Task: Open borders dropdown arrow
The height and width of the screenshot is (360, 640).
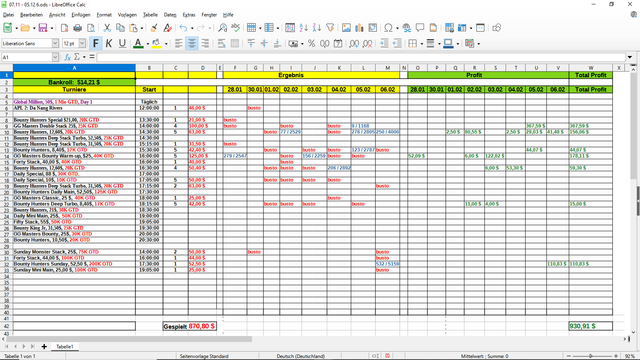Action: click(421, 44)
